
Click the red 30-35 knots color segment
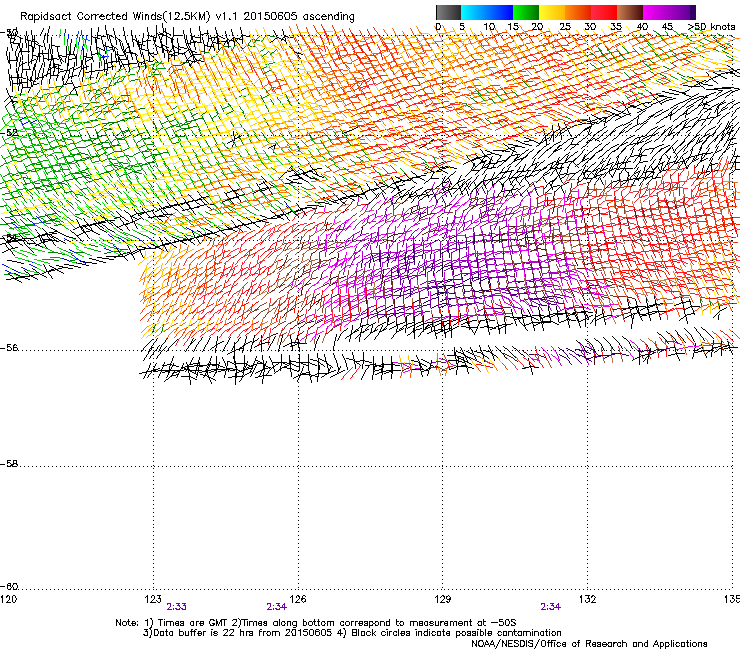coord(604,12)
